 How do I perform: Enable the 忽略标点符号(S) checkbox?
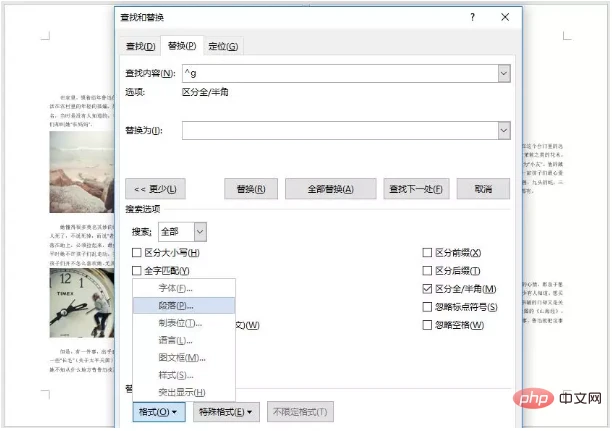pyautogui.click(x=427, y=307)
